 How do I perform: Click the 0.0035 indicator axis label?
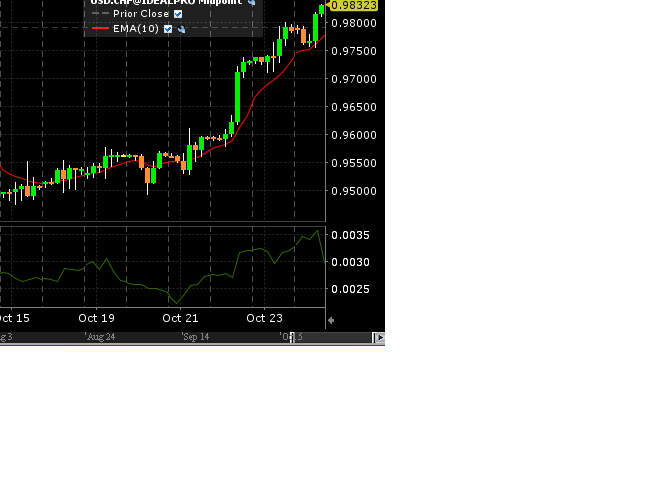[x=351, y=235]
